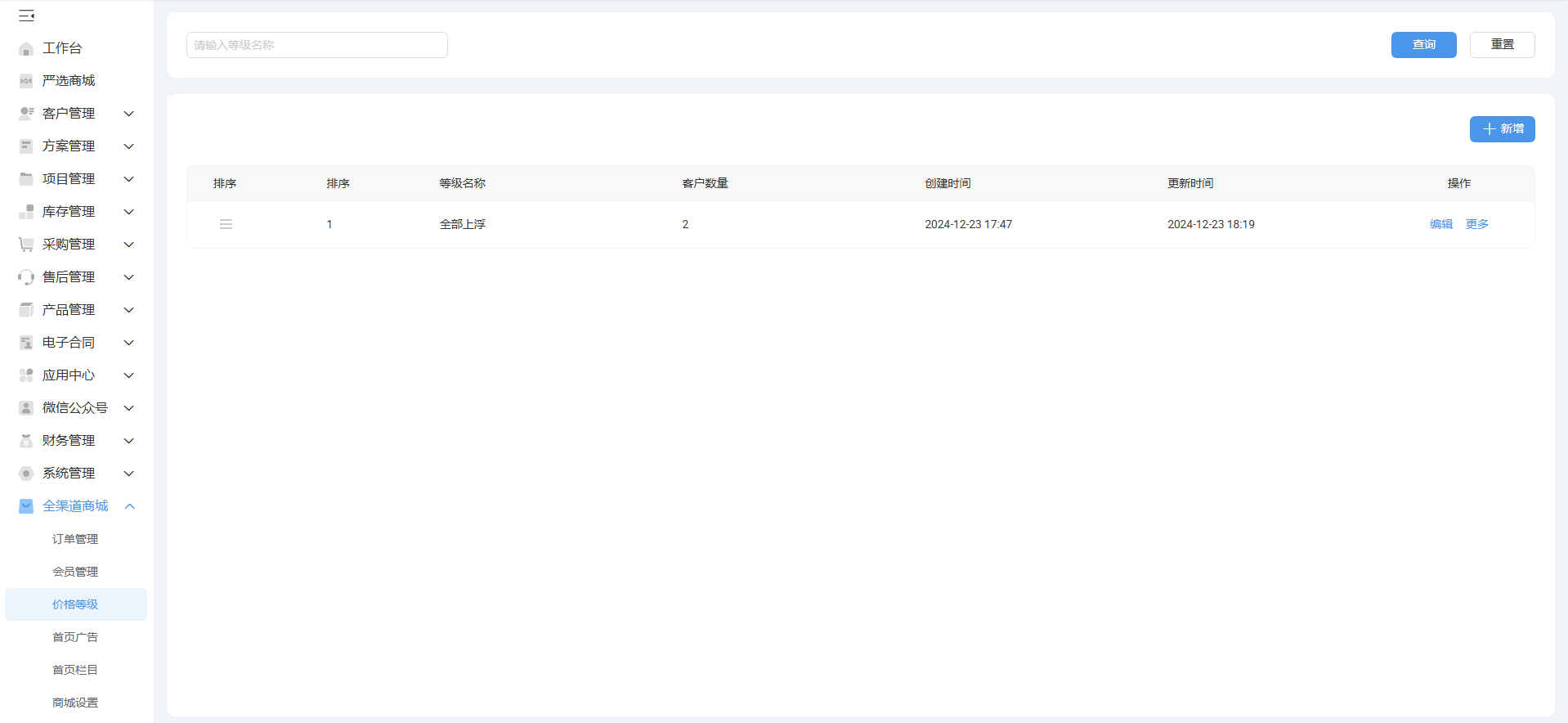
Task: Expand the 客户管理 chevron
Action: tap(128, 114)
